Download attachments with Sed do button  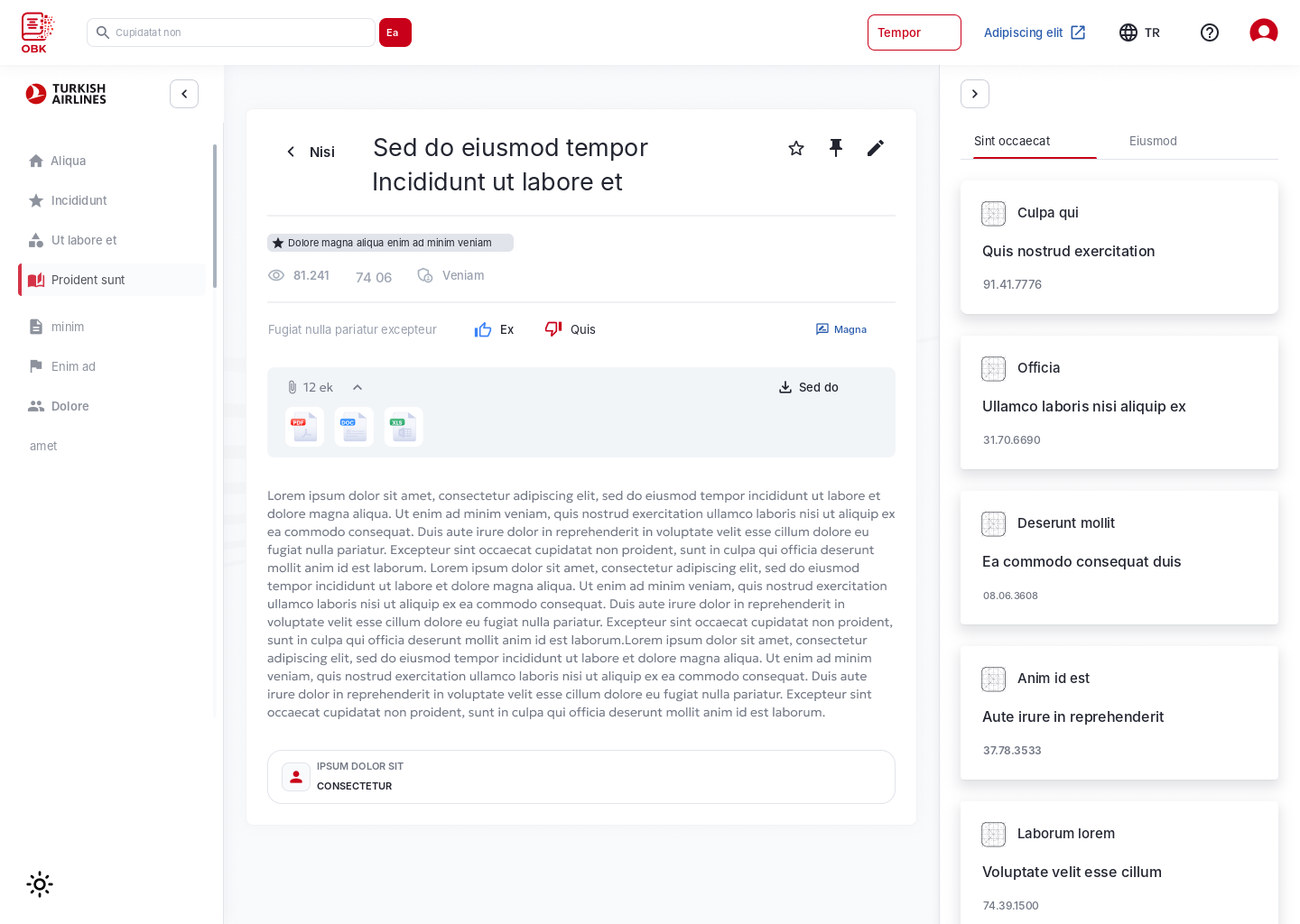pyautogui.click(x=809, y=387)
